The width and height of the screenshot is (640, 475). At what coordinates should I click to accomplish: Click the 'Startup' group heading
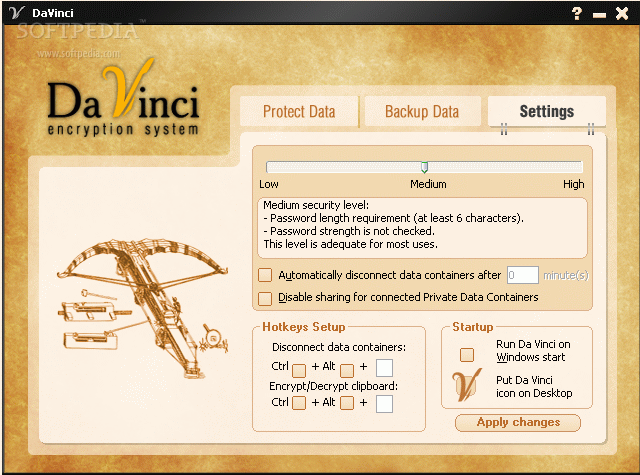[473, 327]
